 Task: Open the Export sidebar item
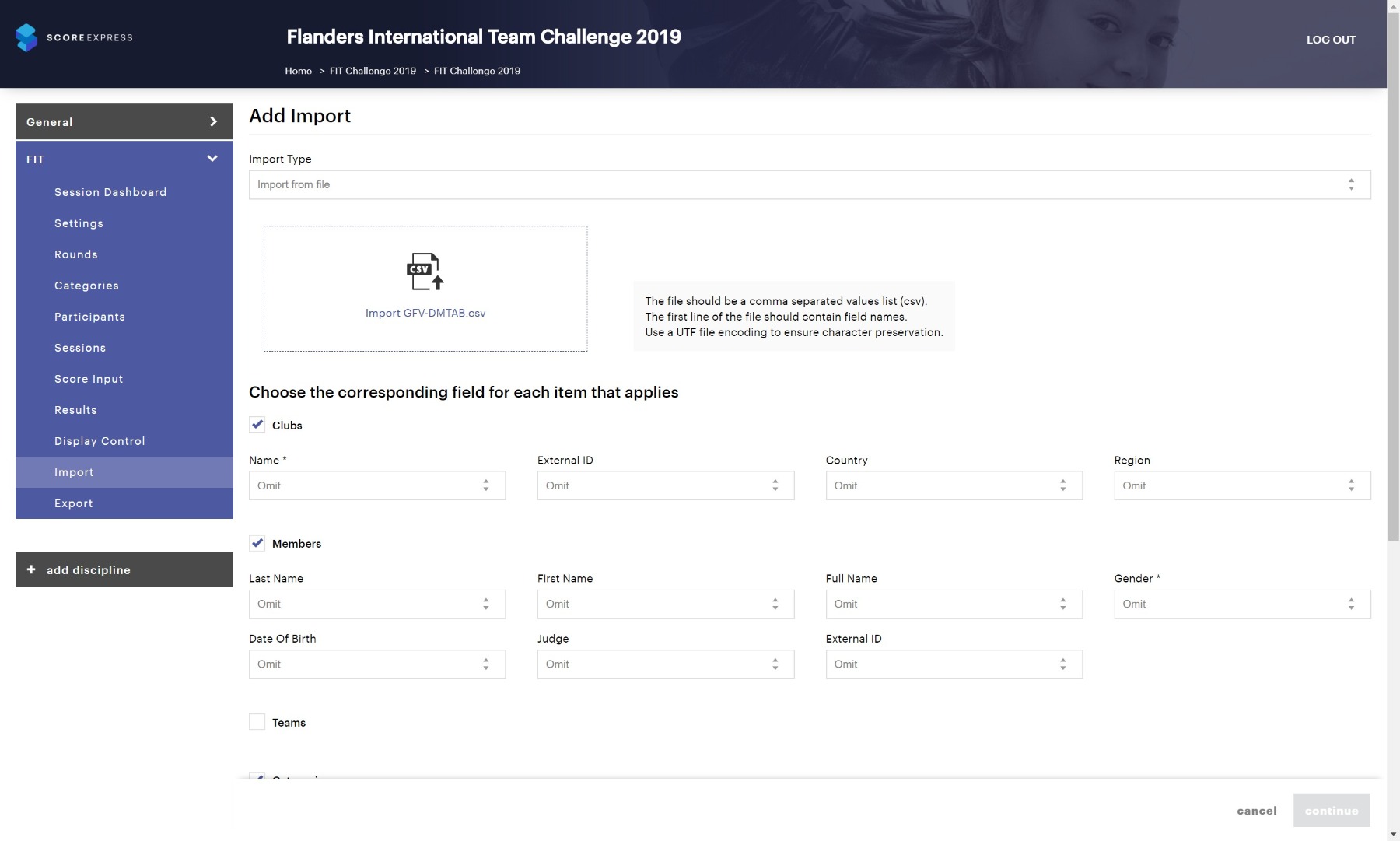click(x=124, y=503)
